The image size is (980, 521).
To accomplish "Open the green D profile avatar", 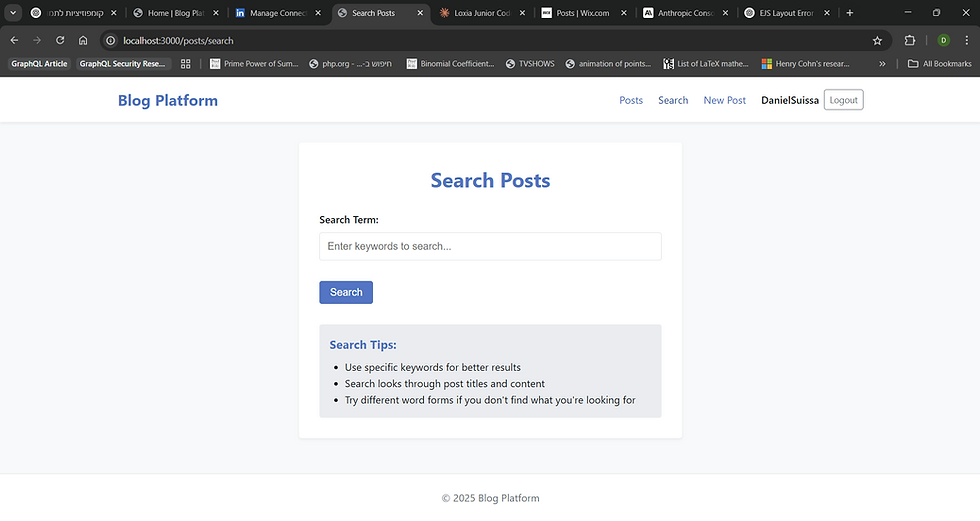I will [944, 41].
